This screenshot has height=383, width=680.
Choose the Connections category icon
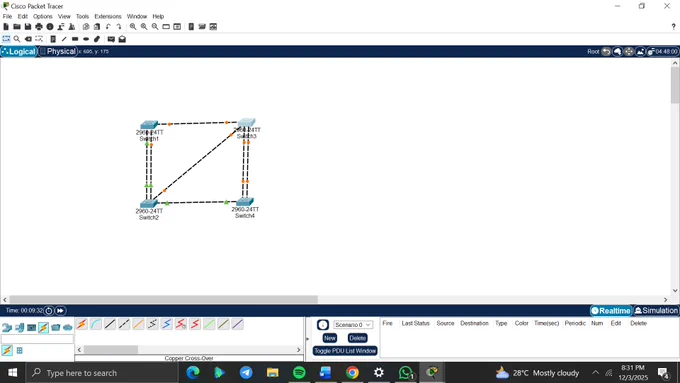click(43, 327)
